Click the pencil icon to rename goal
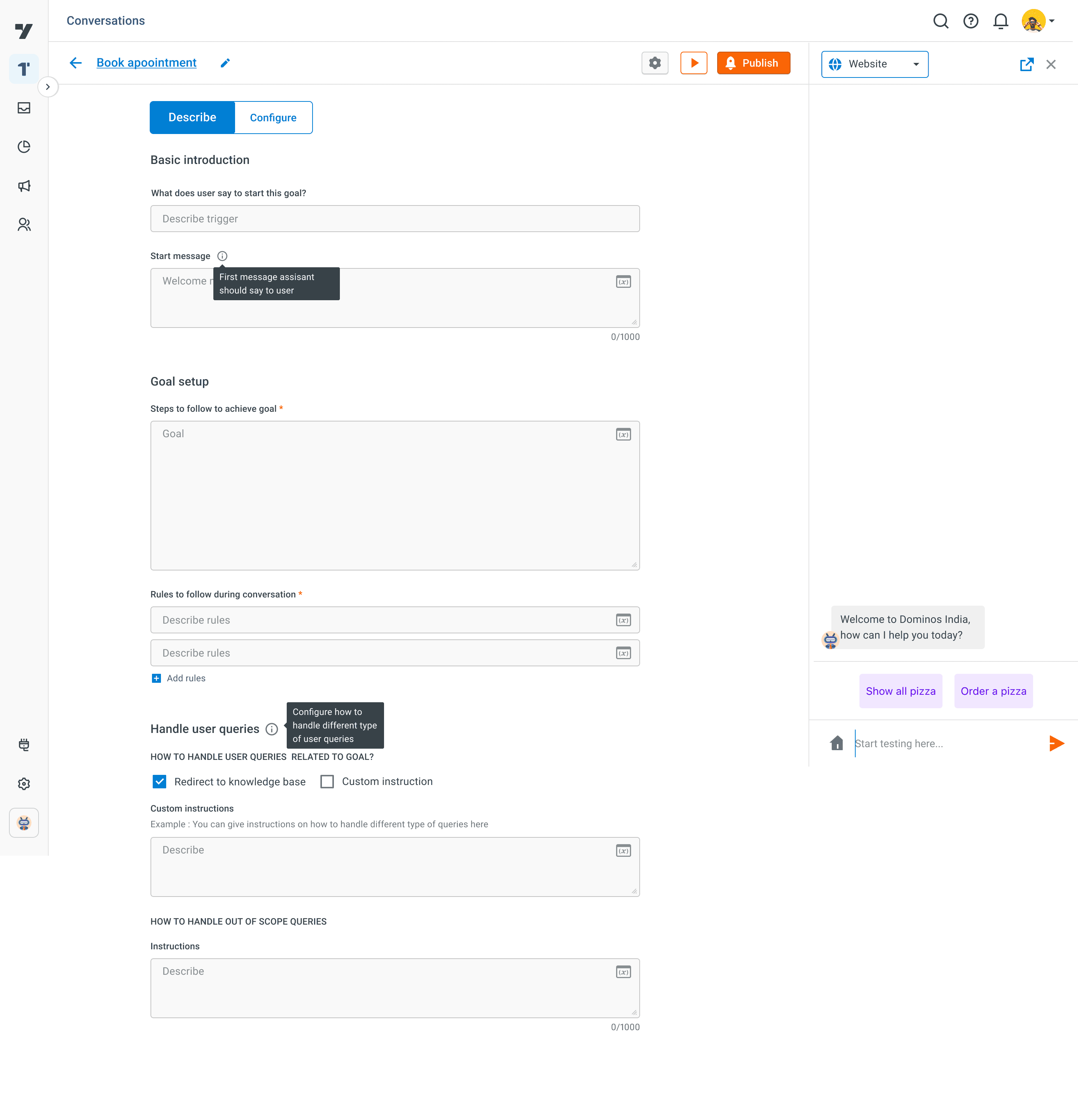The height and width of the screenshot is (1120, 1078). (x=225, y=63)
